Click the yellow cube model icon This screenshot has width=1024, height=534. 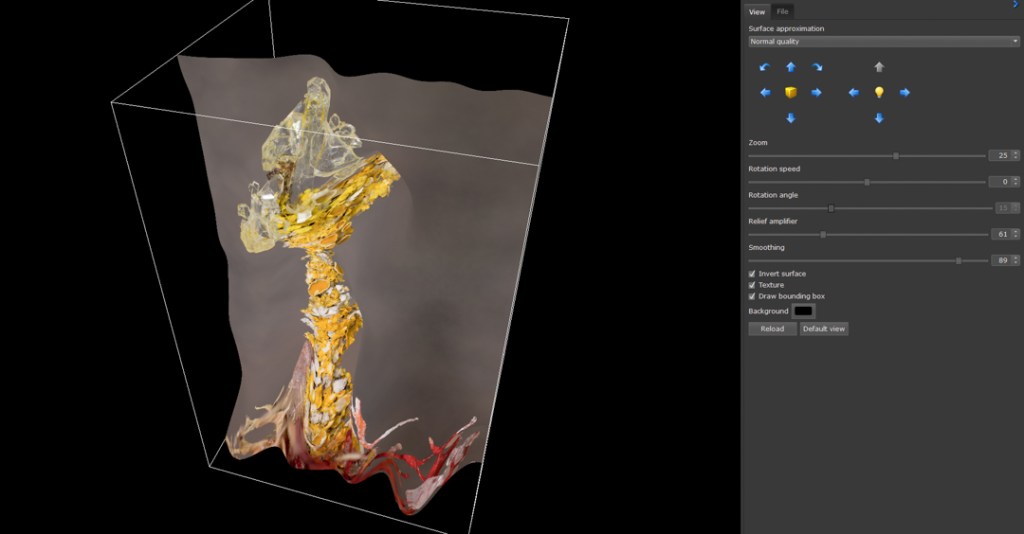[x=791, y=92]
